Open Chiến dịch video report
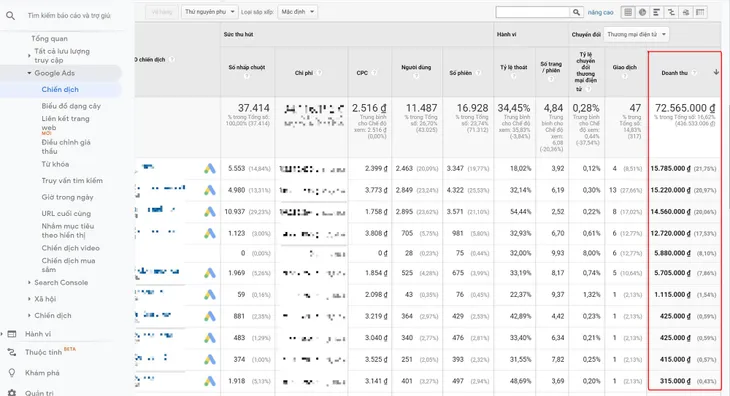The image size is (730, 396). [x=70, y=248]
